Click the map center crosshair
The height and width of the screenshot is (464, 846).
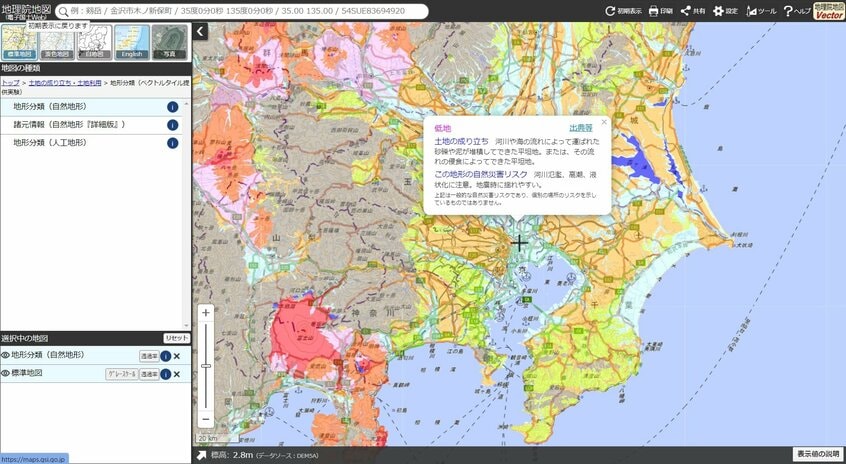point(519,243)
